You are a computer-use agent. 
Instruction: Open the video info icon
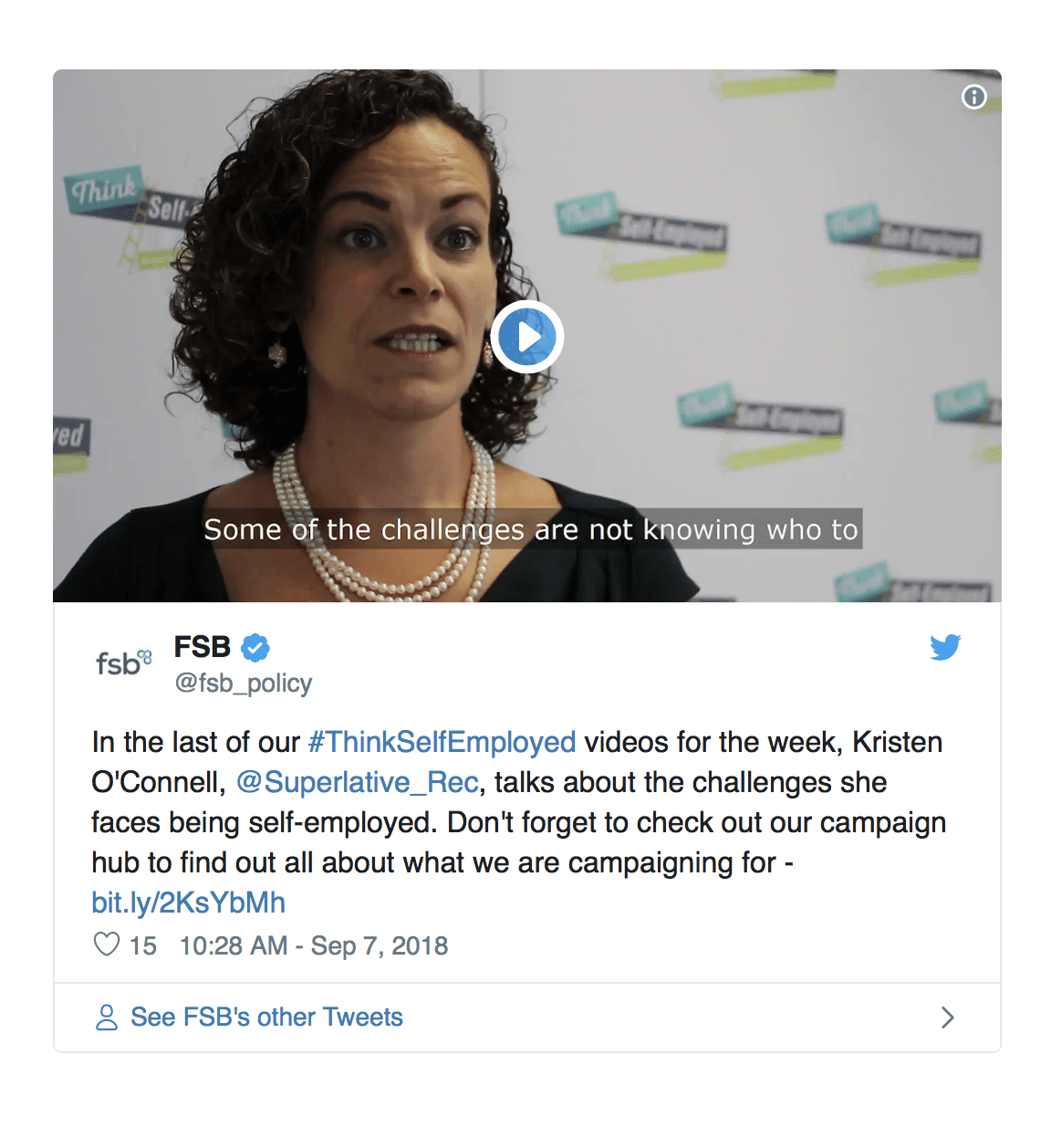974,97
